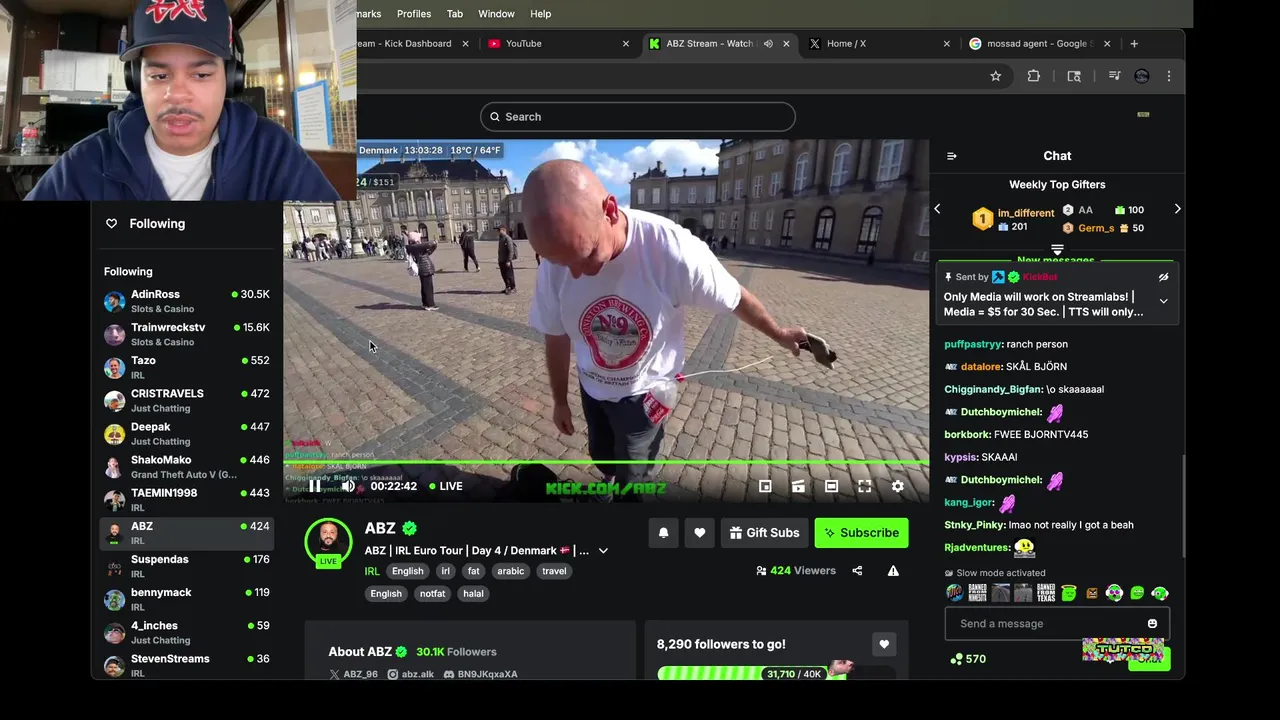This screenshot has height=720, width=1280.
Task: Click the Following heart header
Action: click(x=145, y=224)
